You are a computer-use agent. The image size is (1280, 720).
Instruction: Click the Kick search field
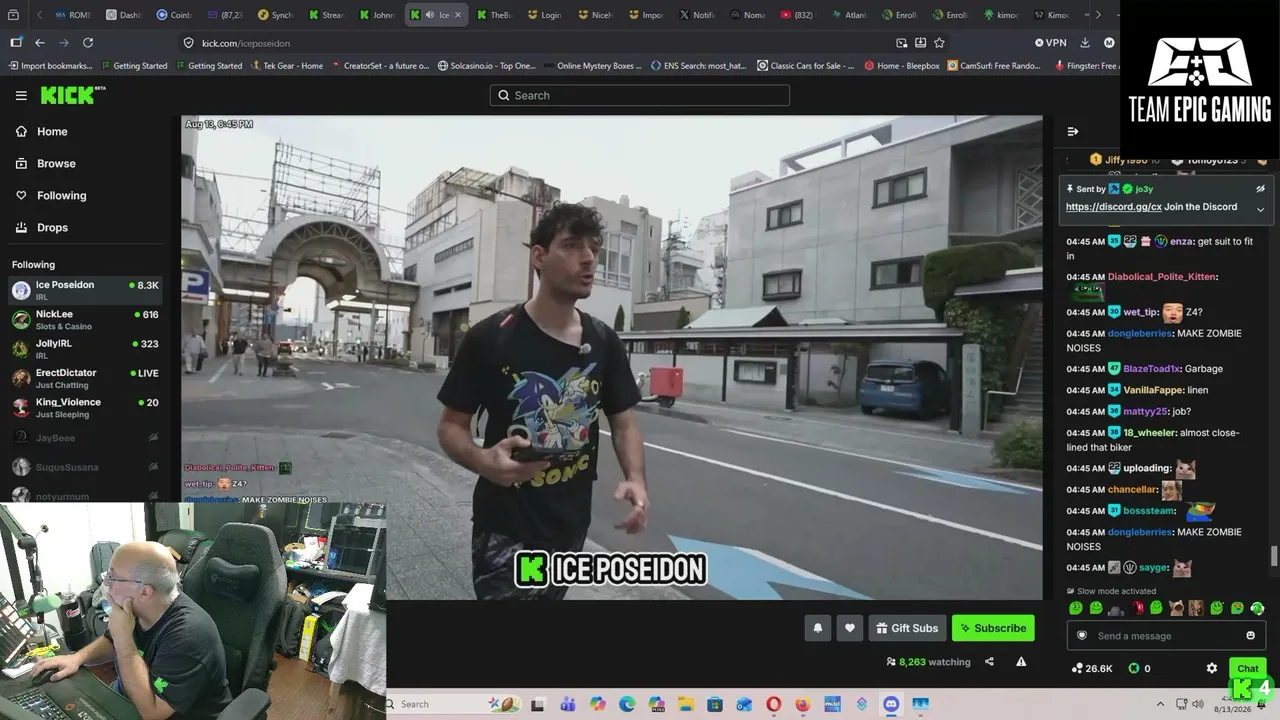coord(640,95)
